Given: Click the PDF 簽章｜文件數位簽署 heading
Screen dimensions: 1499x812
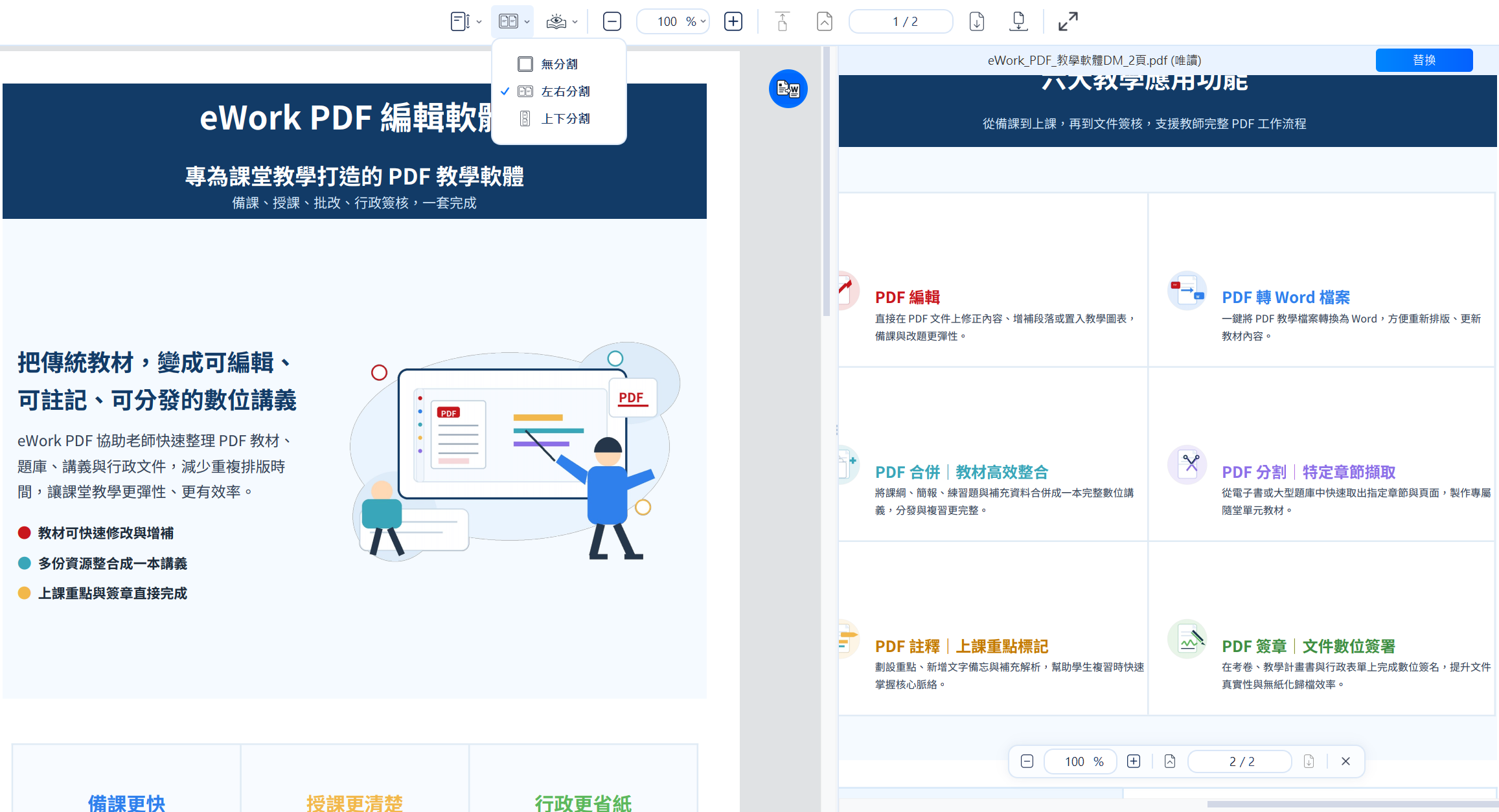Looking at the screenshot, I should (1309, 646).
